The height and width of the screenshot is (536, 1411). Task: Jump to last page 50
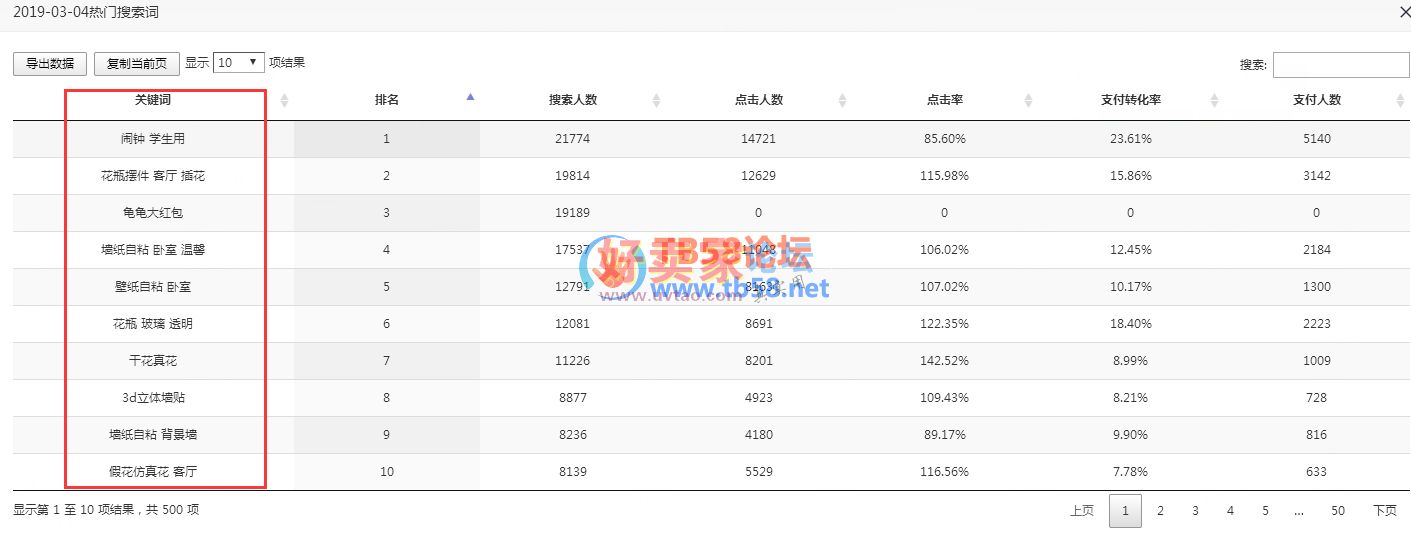1337,511
